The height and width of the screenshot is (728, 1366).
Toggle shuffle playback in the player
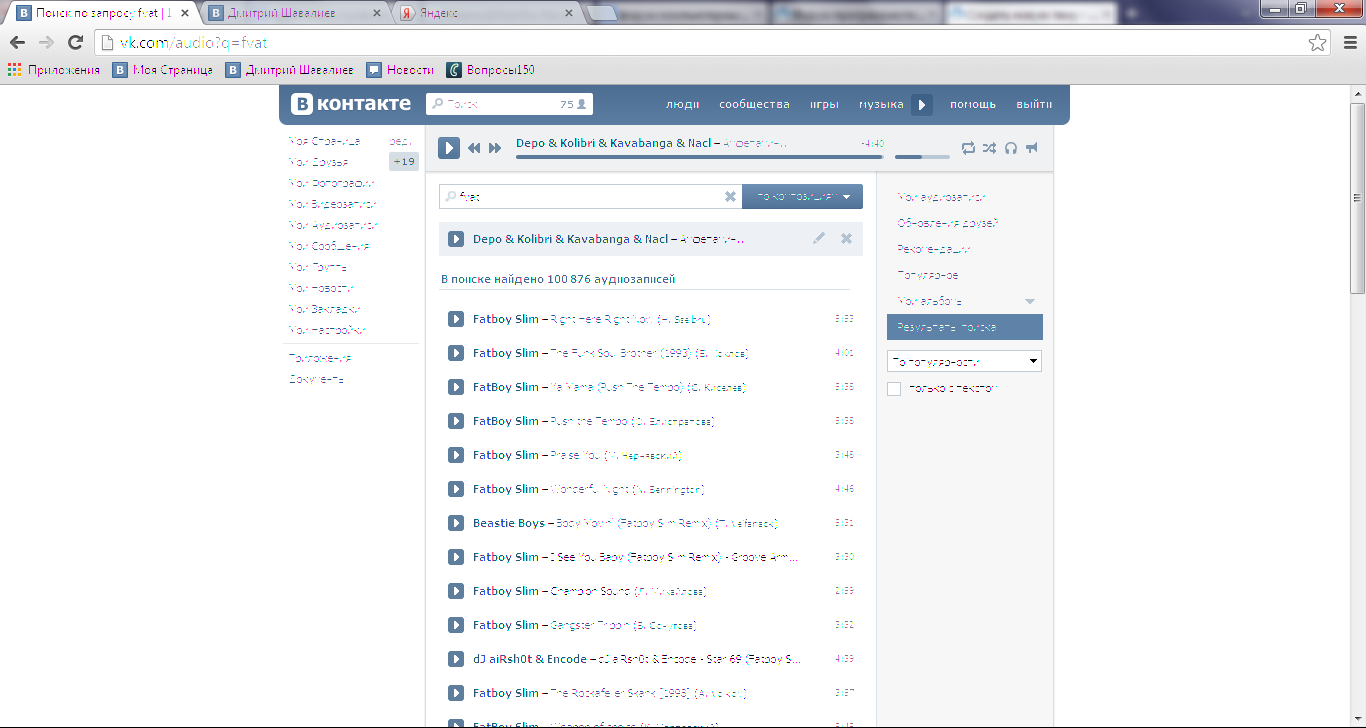(989, 148)
